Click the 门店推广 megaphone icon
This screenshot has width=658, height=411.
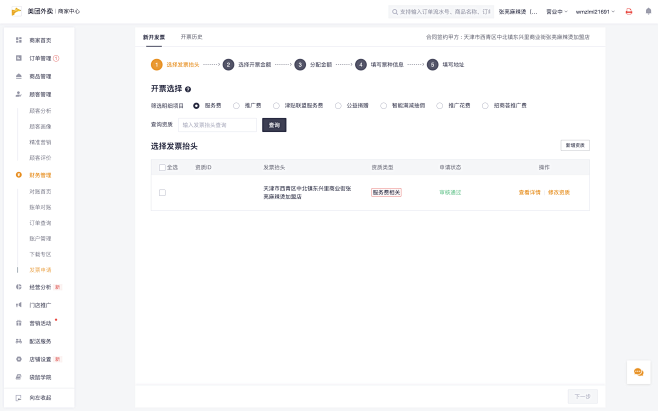pyautogui.click(x=19, y=304)
